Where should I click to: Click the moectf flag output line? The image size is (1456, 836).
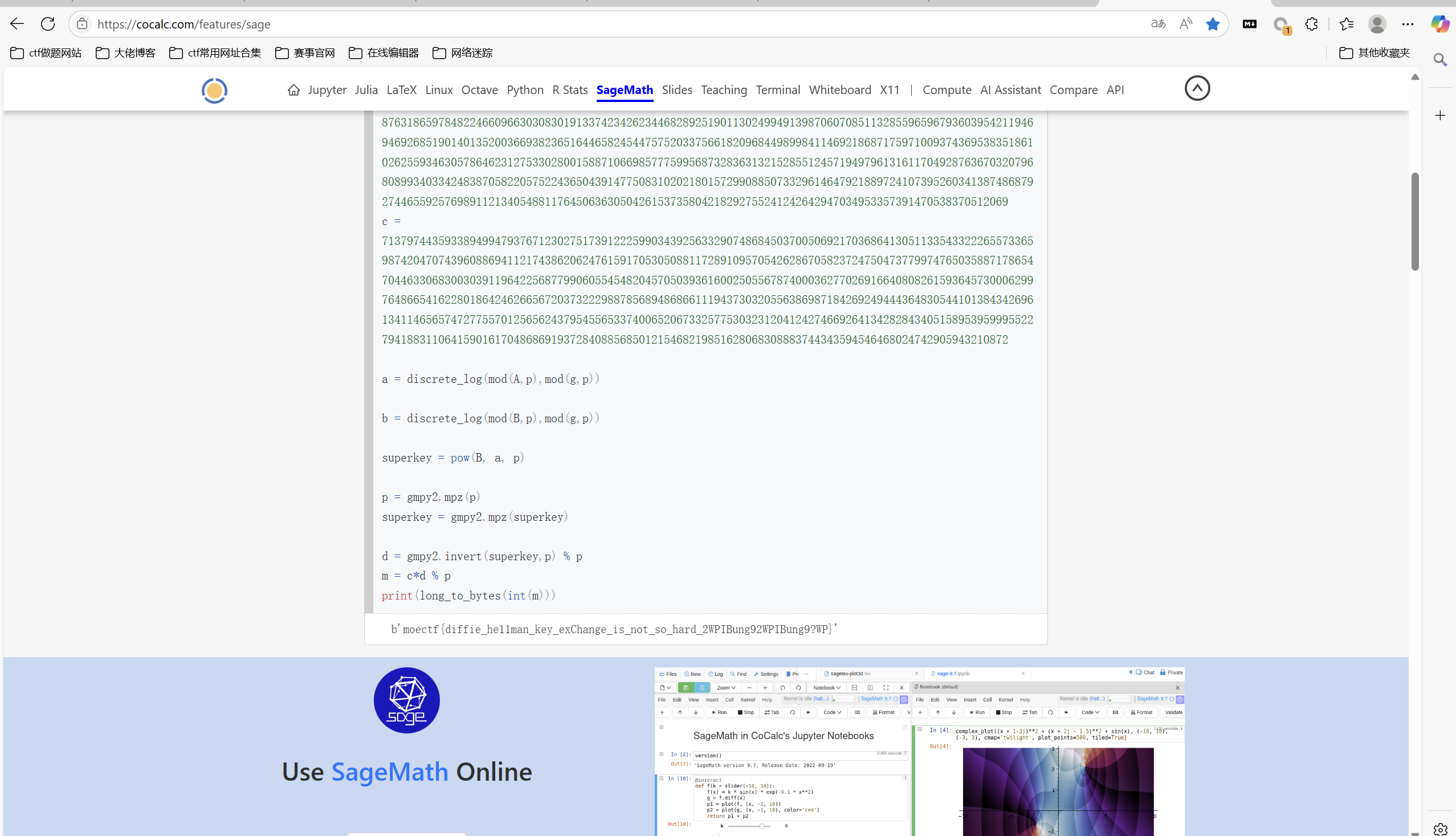tap(614, 629)
